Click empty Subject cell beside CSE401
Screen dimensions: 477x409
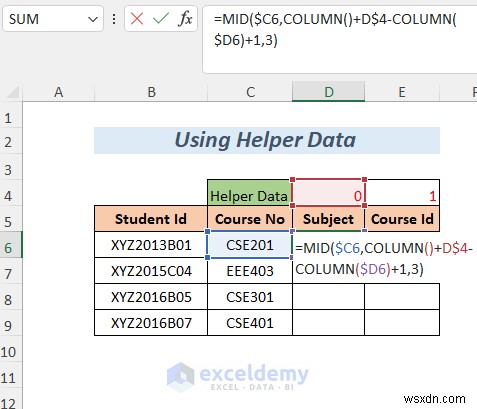tap(328, 323)
